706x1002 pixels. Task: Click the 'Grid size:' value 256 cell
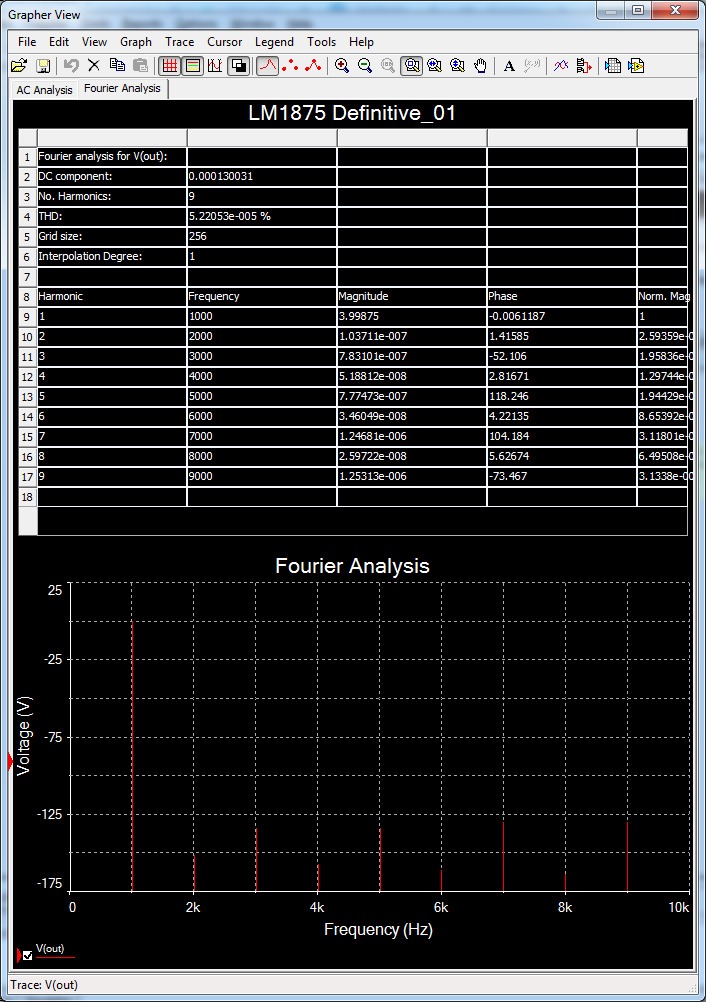(x=261, y=236)
